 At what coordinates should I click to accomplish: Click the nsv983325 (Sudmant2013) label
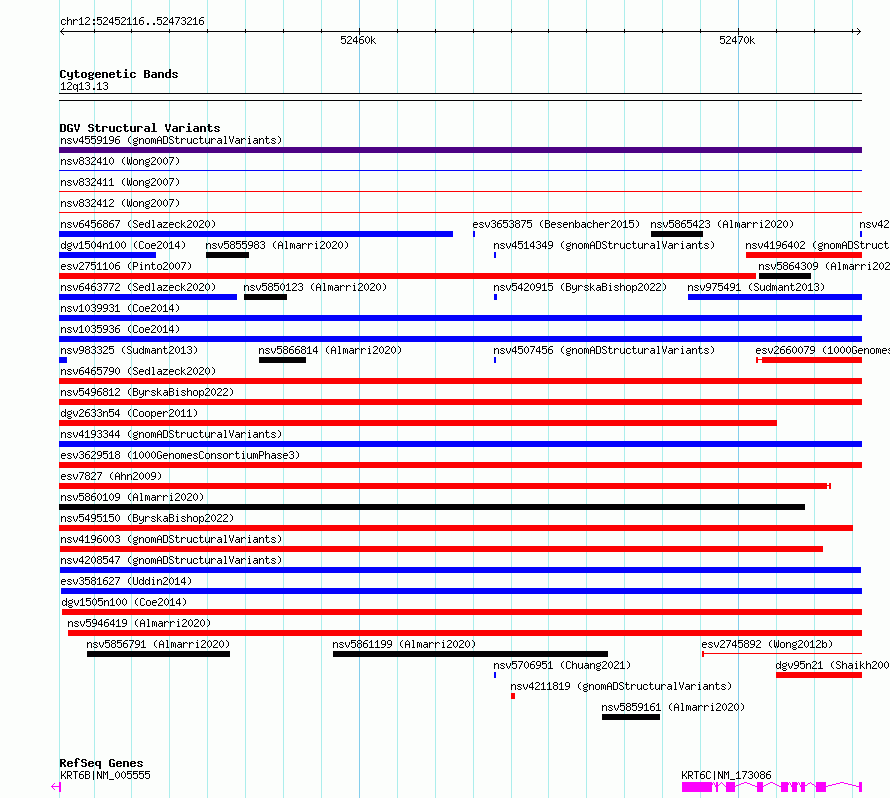point(129,350)
